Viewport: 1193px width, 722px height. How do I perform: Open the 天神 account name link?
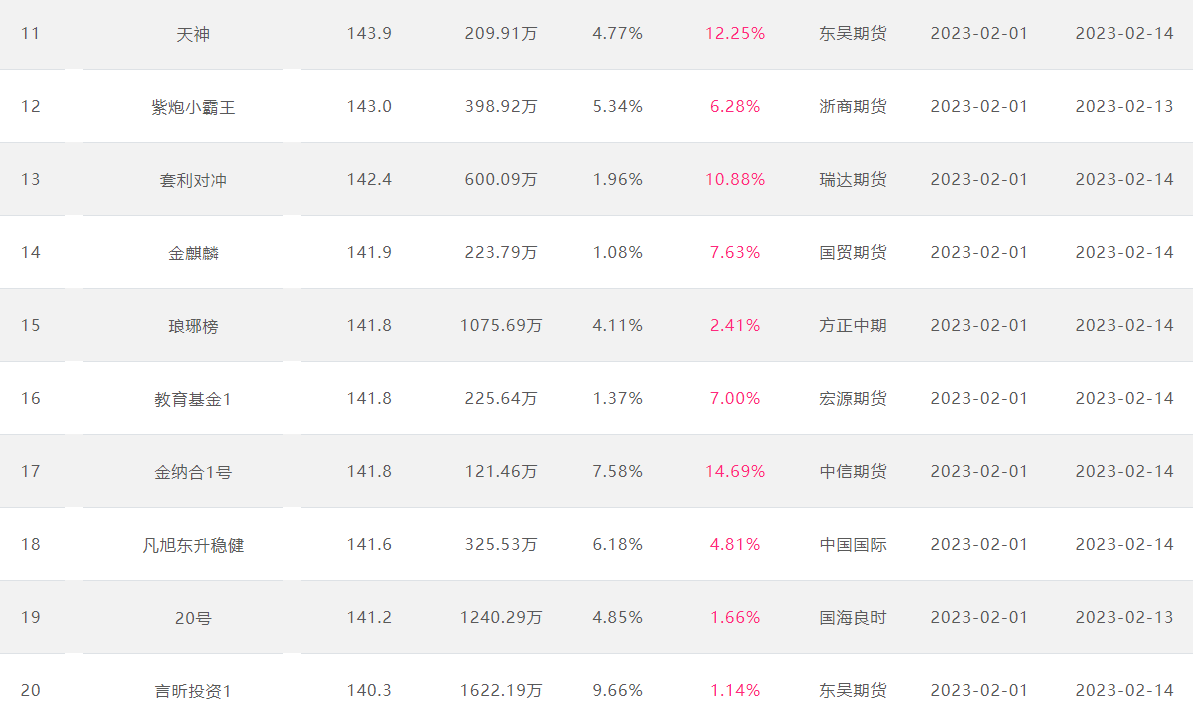coord(192,34)
